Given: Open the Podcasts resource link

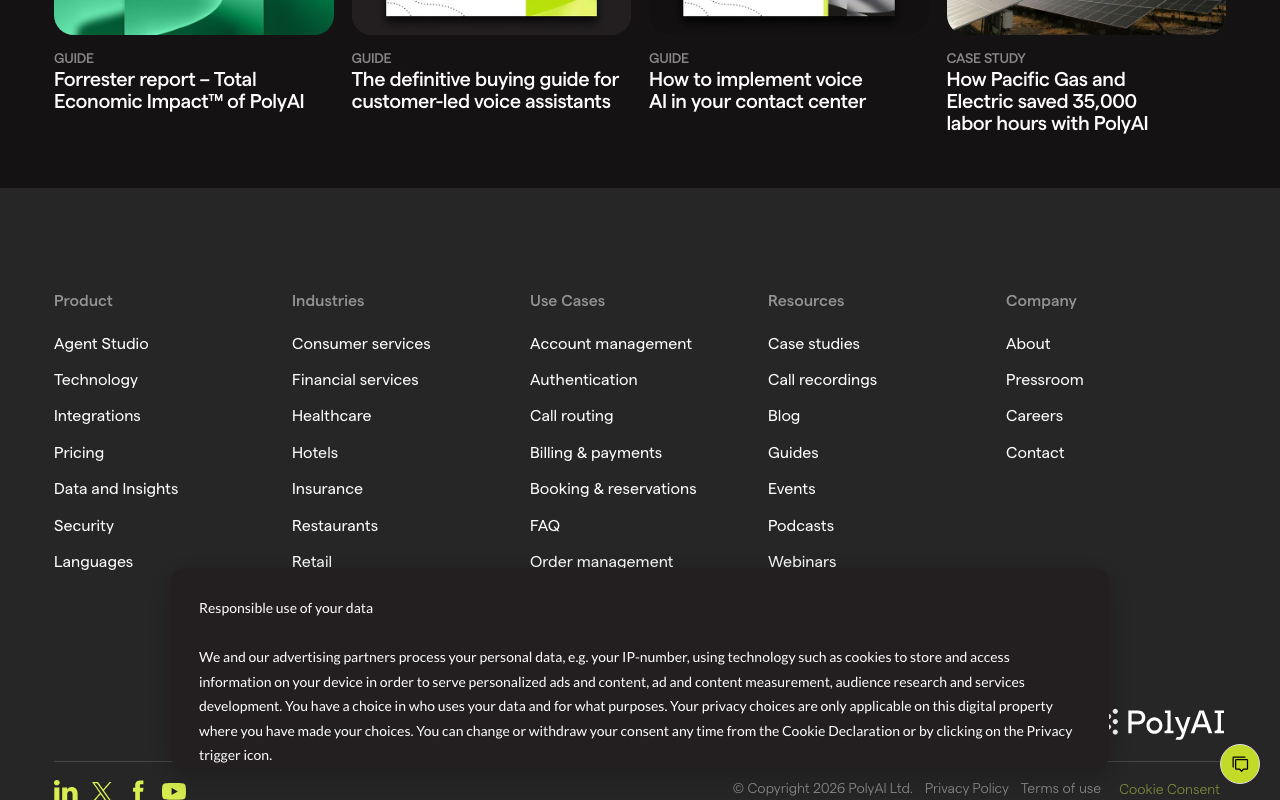Looking at the screenshot, I should pyautogui.click(x=801, y=526).
